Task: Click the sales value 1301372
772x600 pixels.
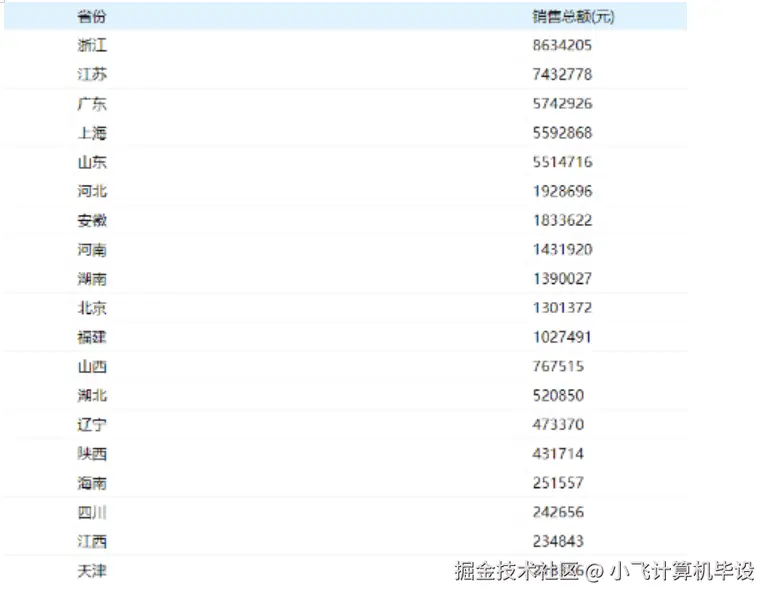Action: coord(562,308)
